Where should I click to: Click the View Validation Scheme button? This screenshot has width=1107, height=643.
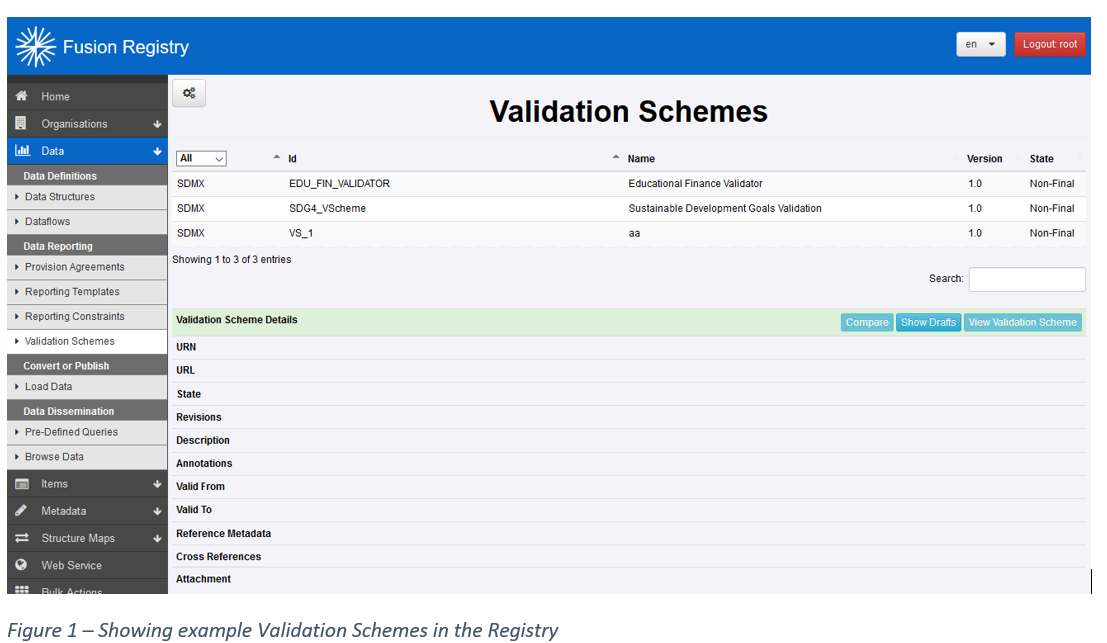pos(1022,322)
